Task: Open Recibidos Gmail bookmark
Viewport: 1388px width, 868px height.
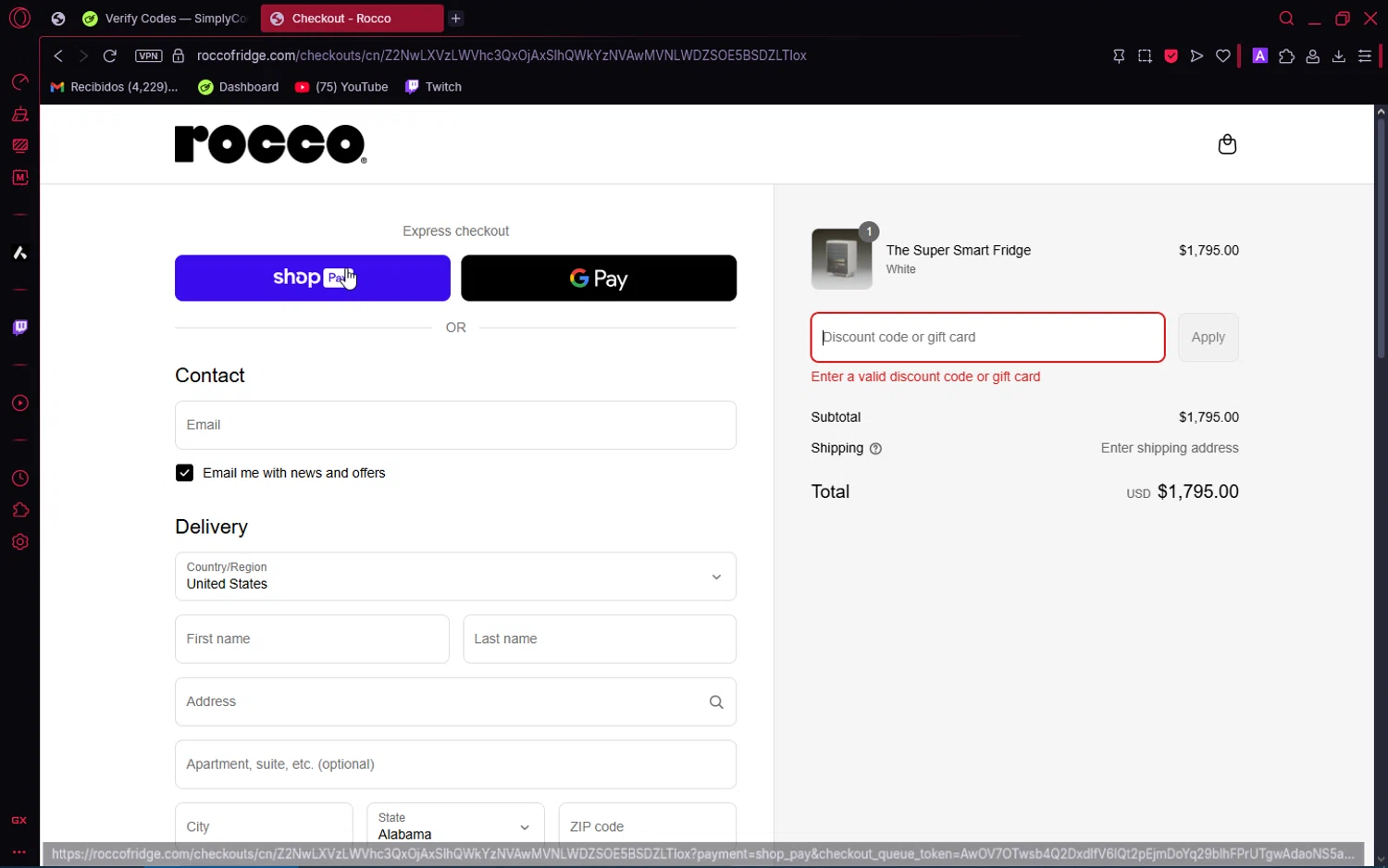Action: [x=114, y=87]
